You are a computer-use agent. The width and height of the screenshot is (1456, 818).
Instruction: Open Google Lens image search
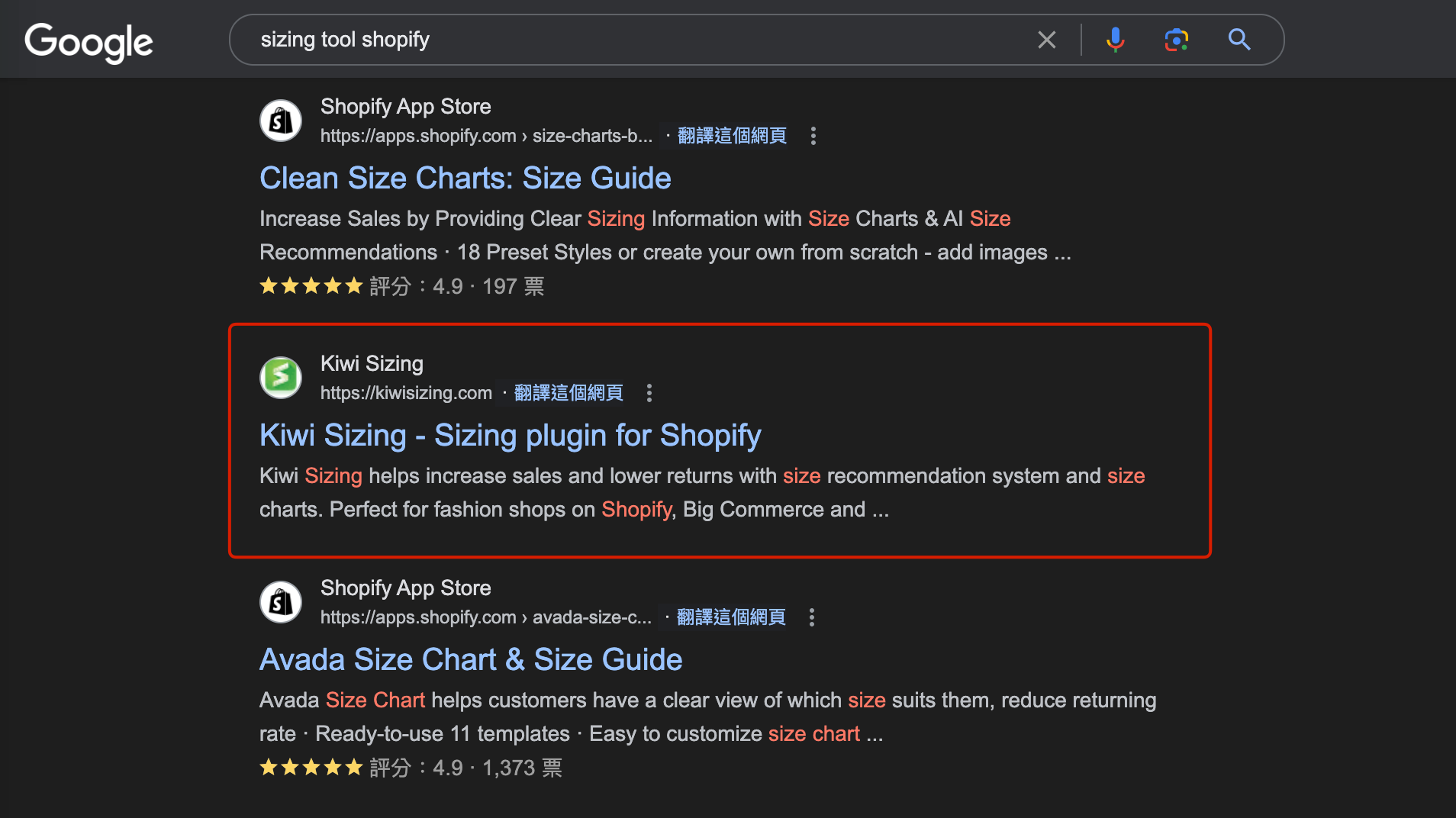click(1176, 40)
